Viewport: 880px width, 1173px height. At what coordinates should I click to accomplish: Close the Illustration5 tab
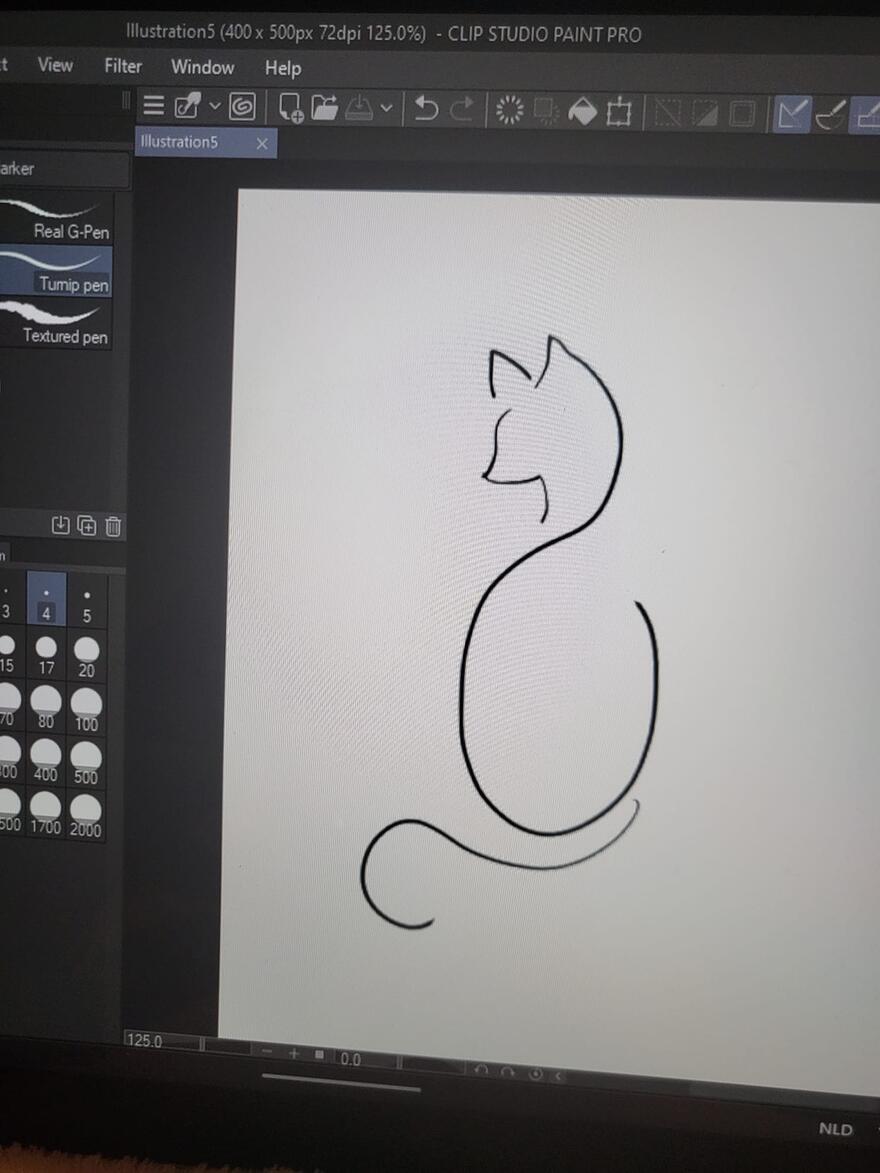pos(262,144)
